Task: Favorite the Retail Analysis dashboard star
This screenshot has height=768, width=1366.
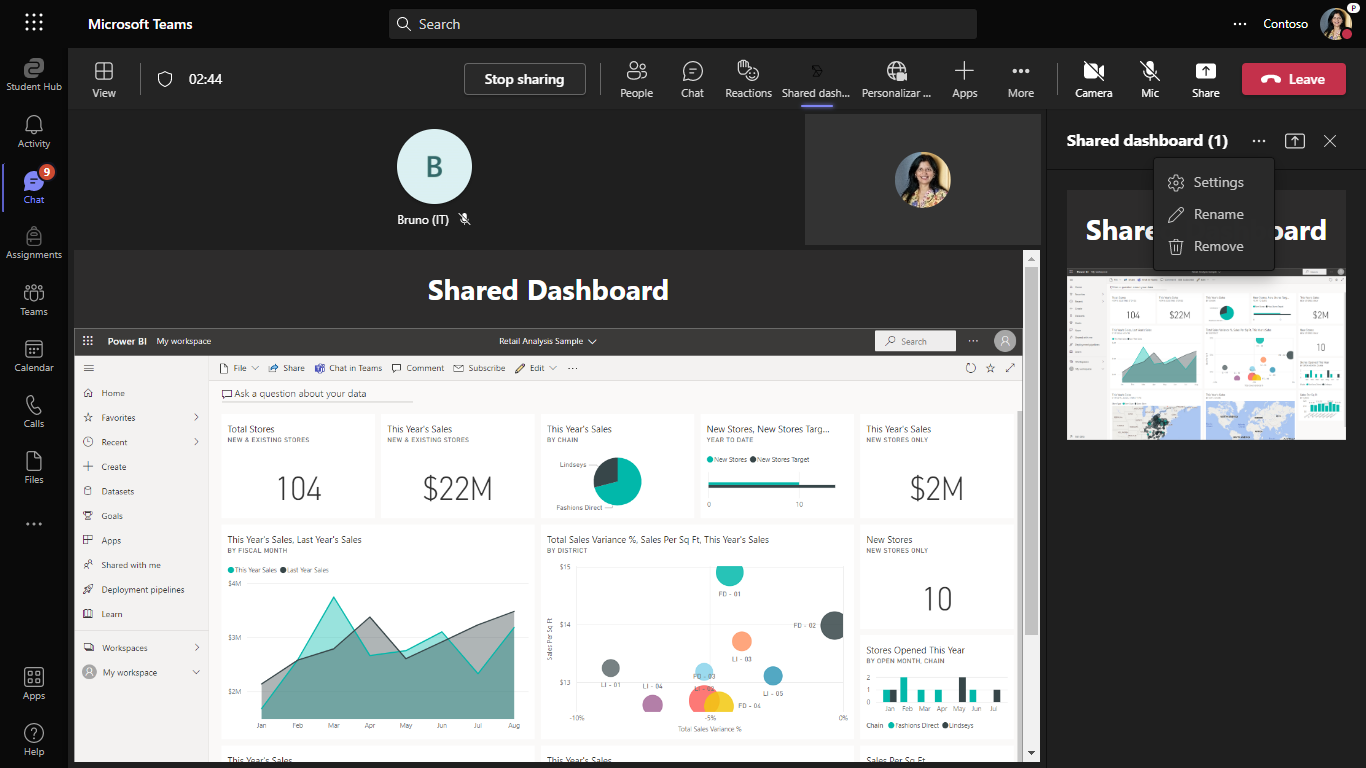Action: click(x=990, y=368)
